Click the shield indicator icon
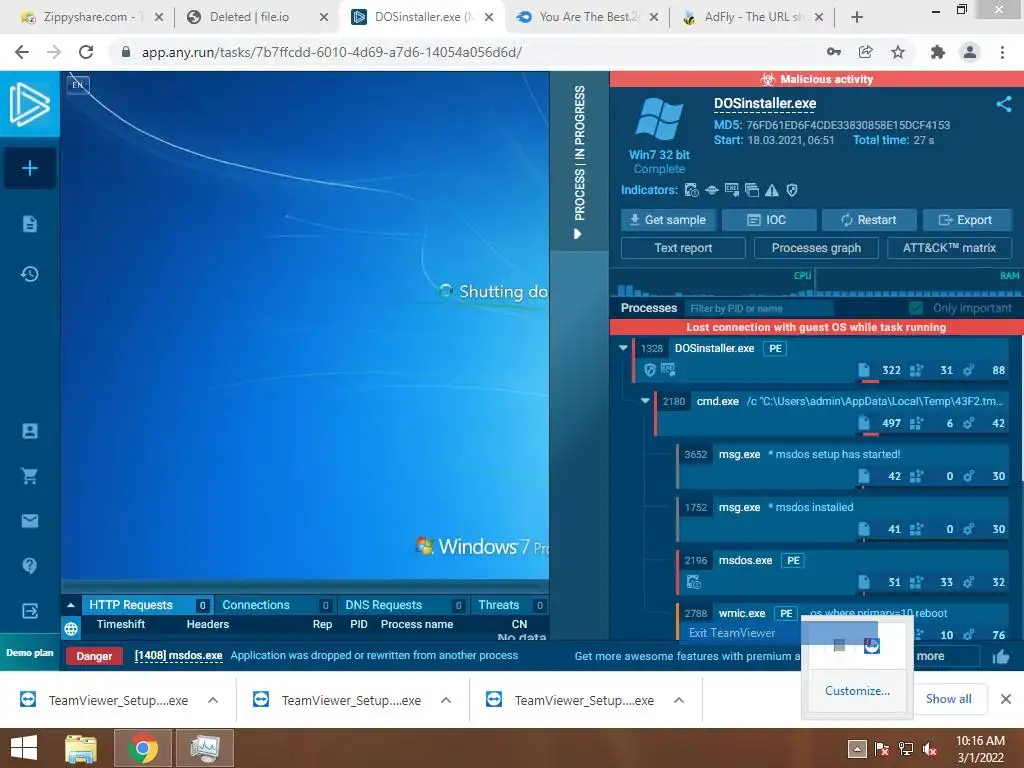 [x=792, y=190]
